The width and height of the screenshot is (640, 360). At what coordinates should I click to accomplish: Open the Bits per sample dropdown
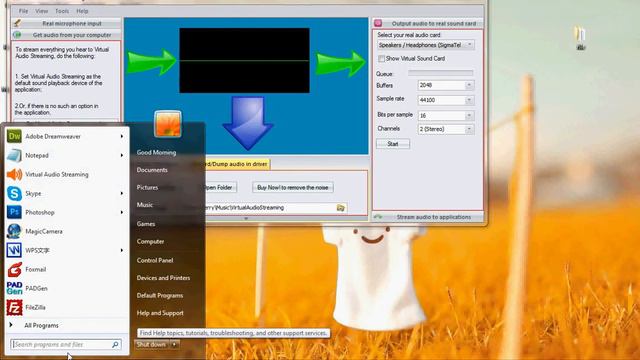click(x=469, y=116)
